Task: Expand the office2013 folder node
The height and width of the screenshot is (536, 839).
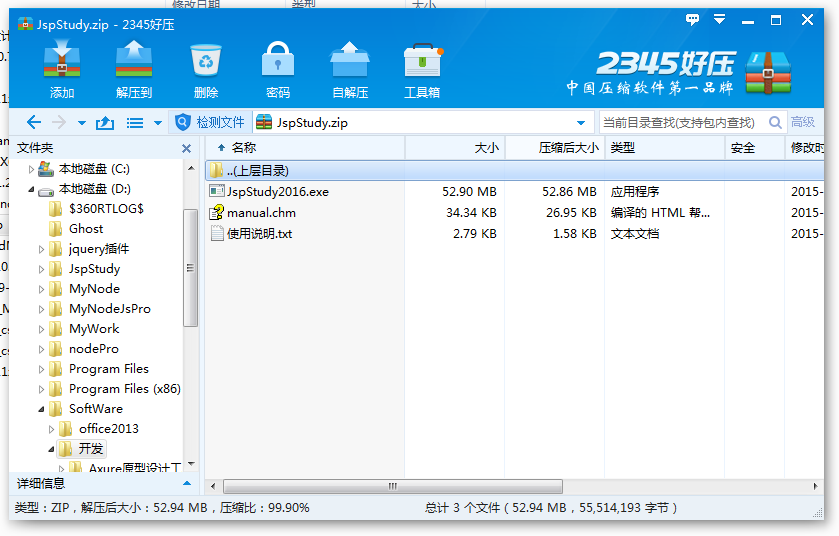Action: coord(51,429)
